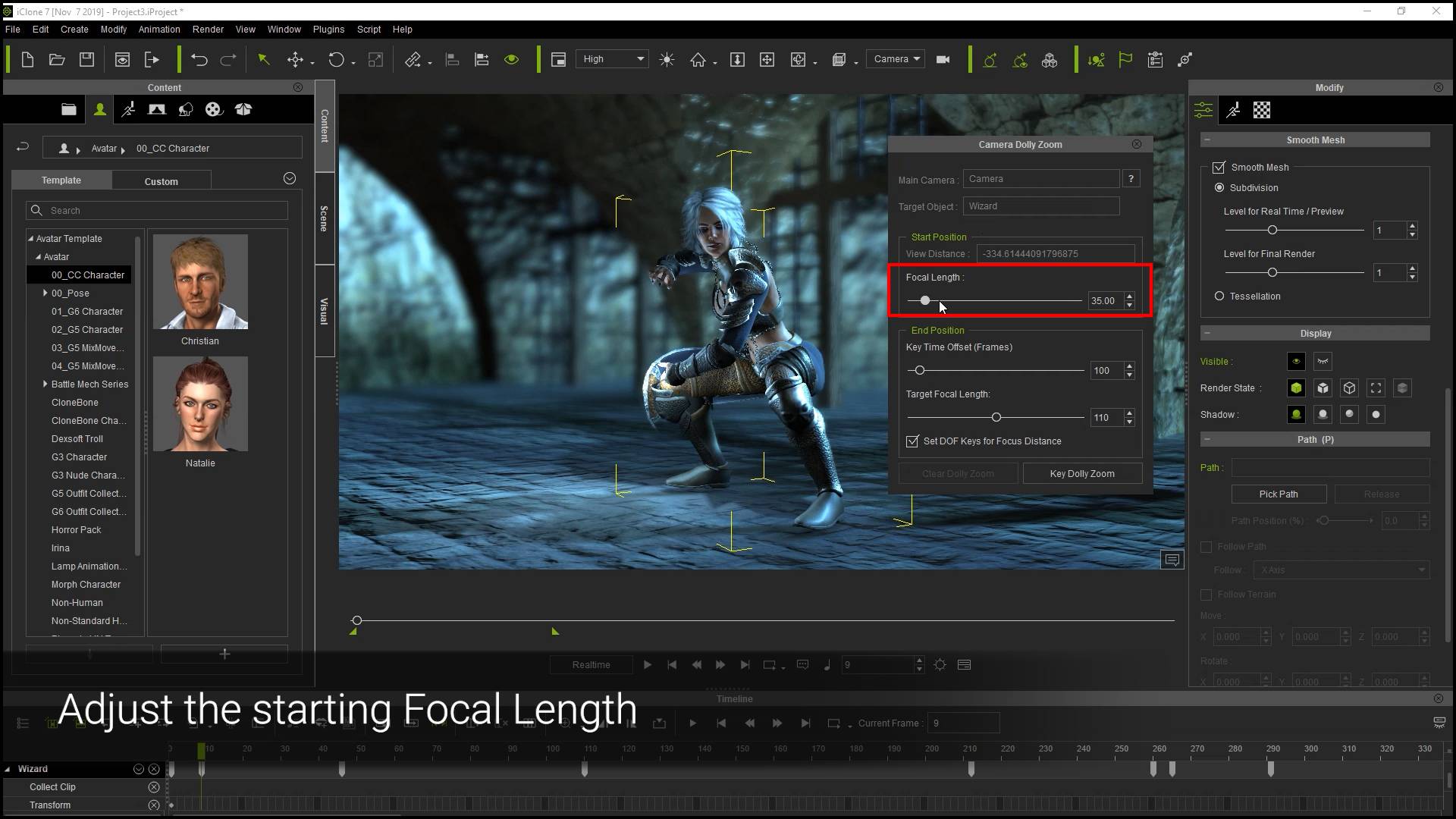This screenshot has width=1456, height=819.
Task: Open the Camera selection dropdown
Action: point(896,59)
